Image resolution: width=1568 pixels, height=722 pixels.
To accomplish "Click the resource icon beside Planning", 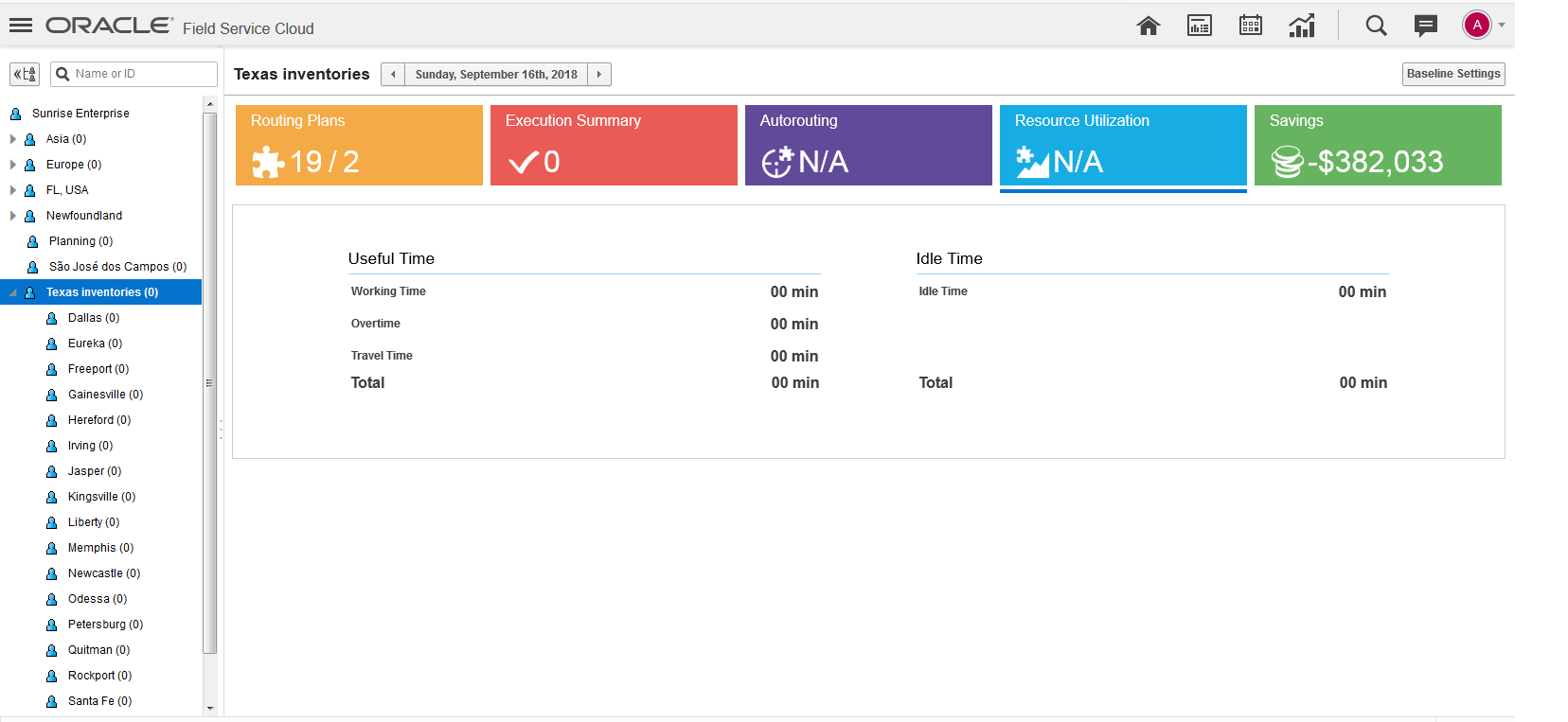I will [x=33, y=241].
